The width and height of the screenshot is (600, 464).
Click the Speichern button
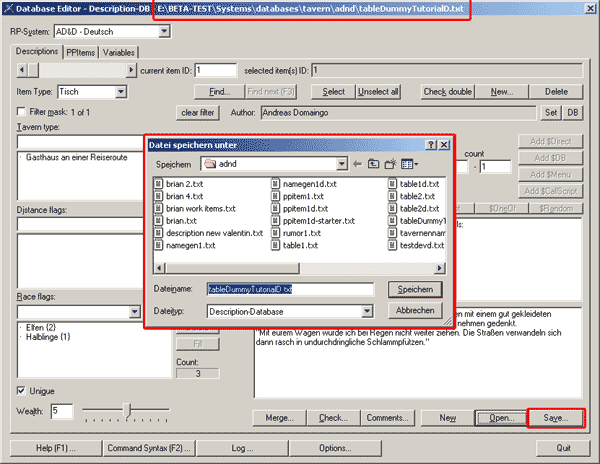click(415, 289)
